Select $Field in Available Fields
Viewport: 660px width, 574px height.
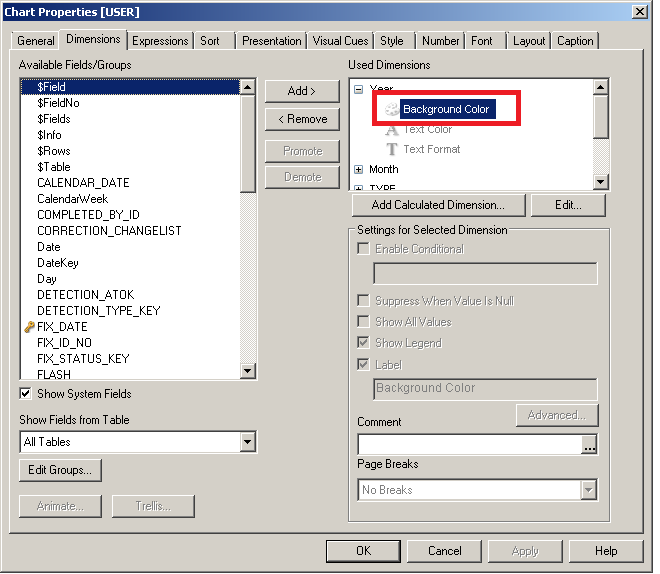coord(130,87)
